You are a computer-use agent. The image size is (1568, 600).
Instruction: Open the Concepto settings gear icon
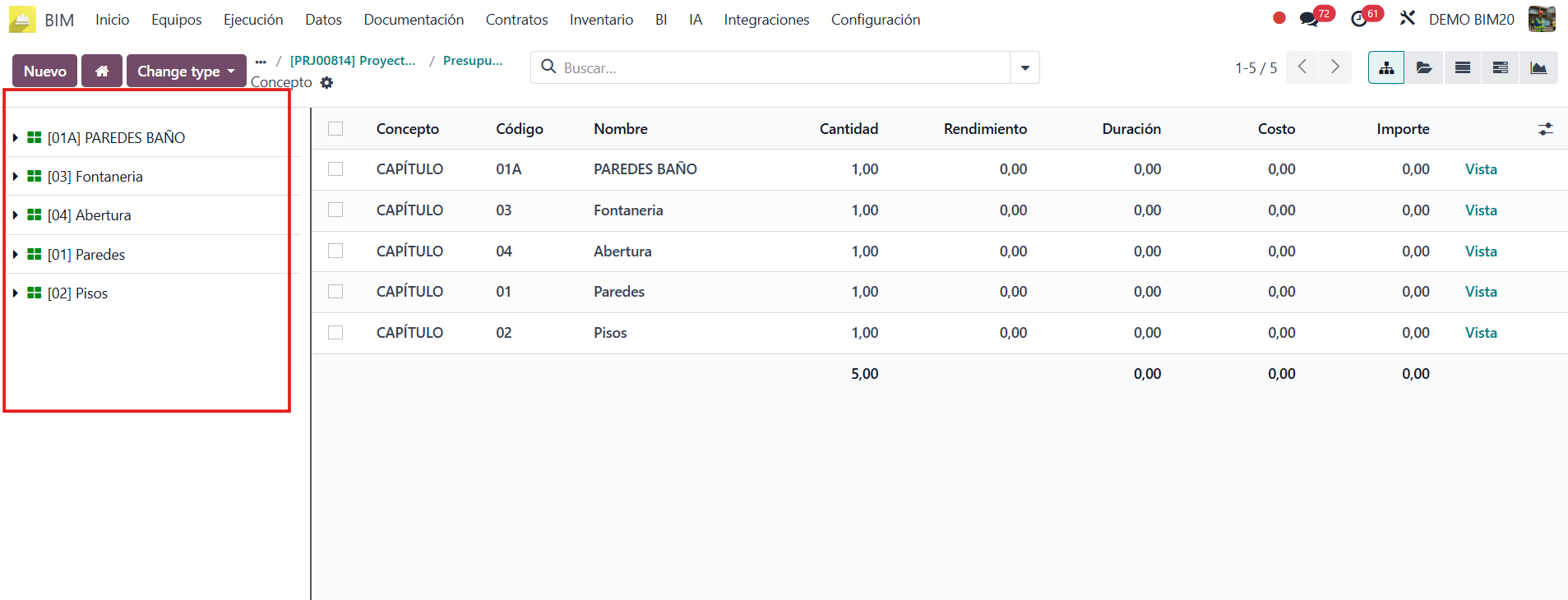coord(326,82)
